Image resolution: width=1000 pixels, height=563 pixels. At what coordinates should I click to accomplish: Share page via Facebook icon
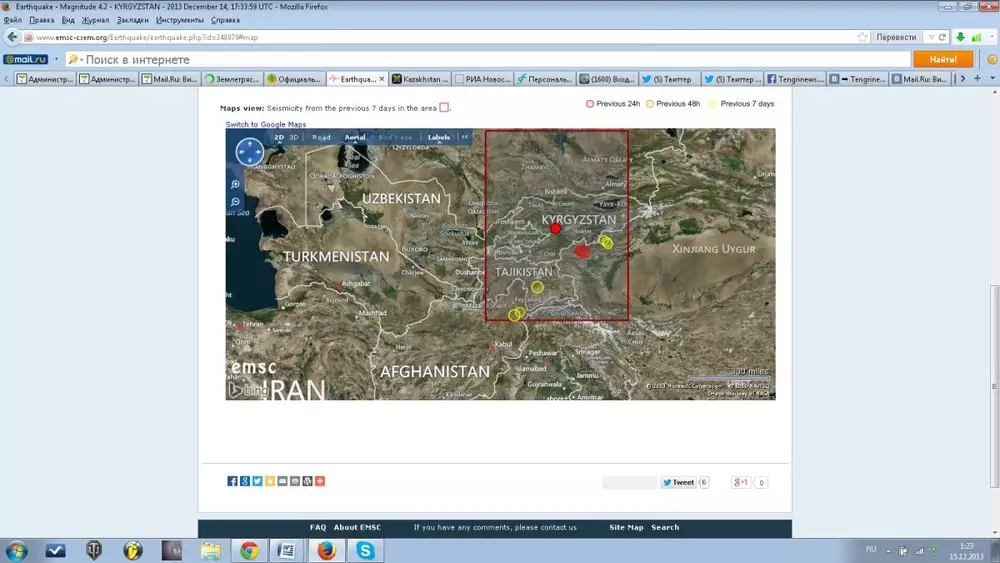pos(232,481)
